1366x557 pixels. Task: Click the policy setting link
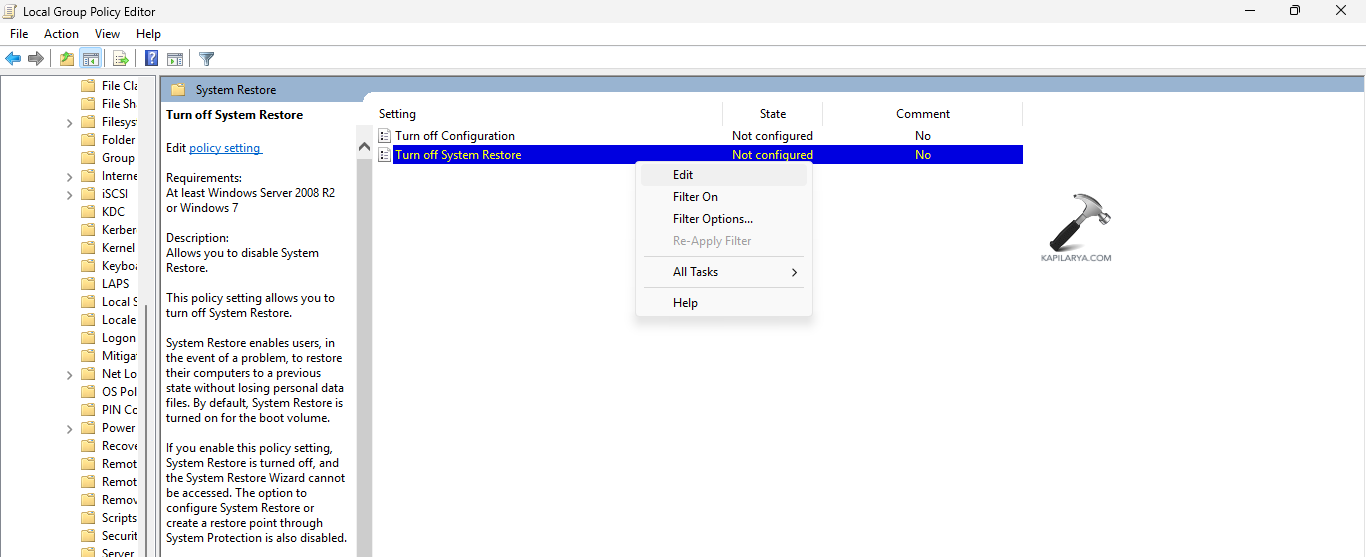pyautogui.click(x=225, y=148)
